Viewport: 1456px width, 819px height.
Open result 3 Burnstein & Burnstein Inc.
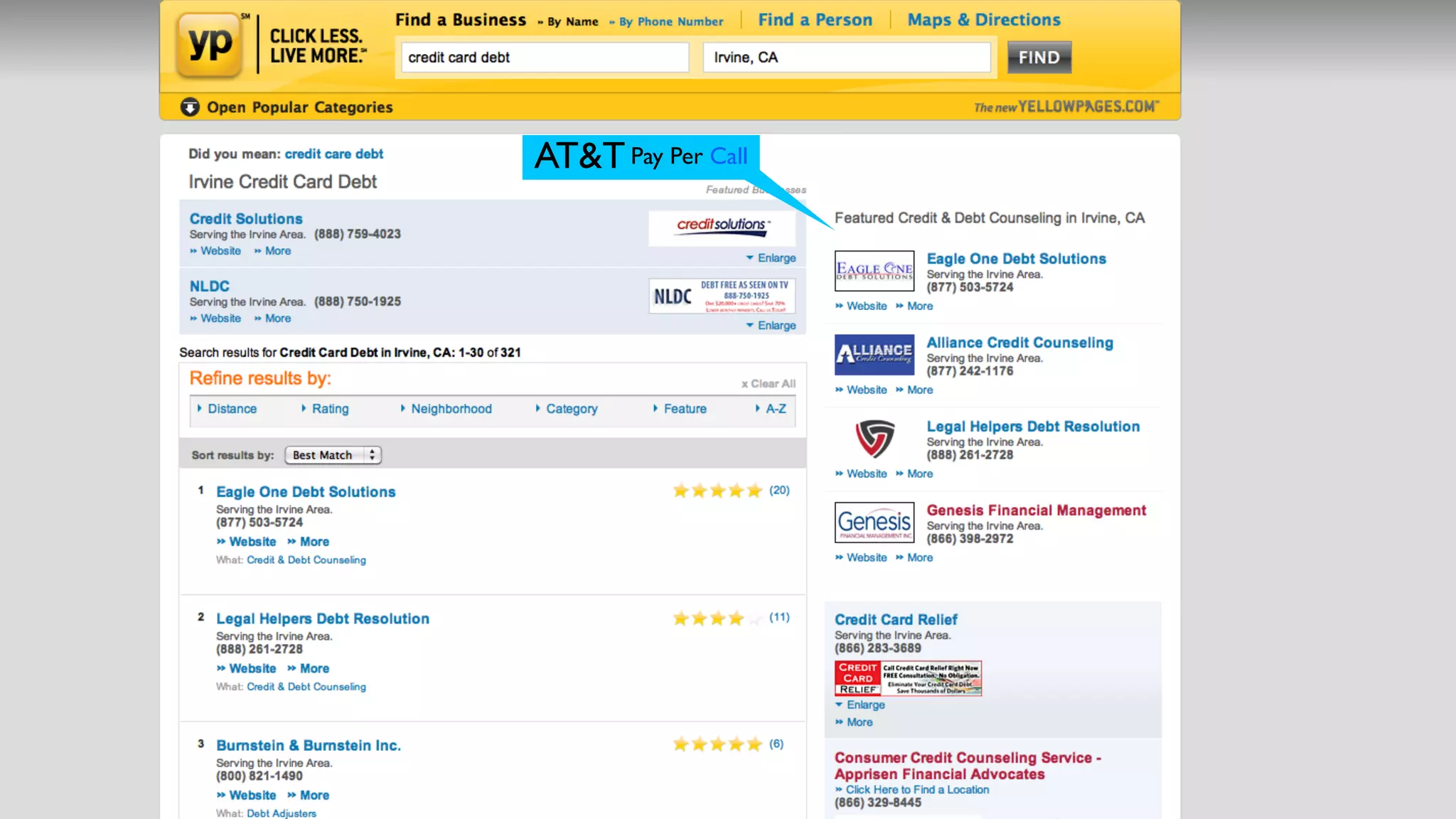click(309, 746)
